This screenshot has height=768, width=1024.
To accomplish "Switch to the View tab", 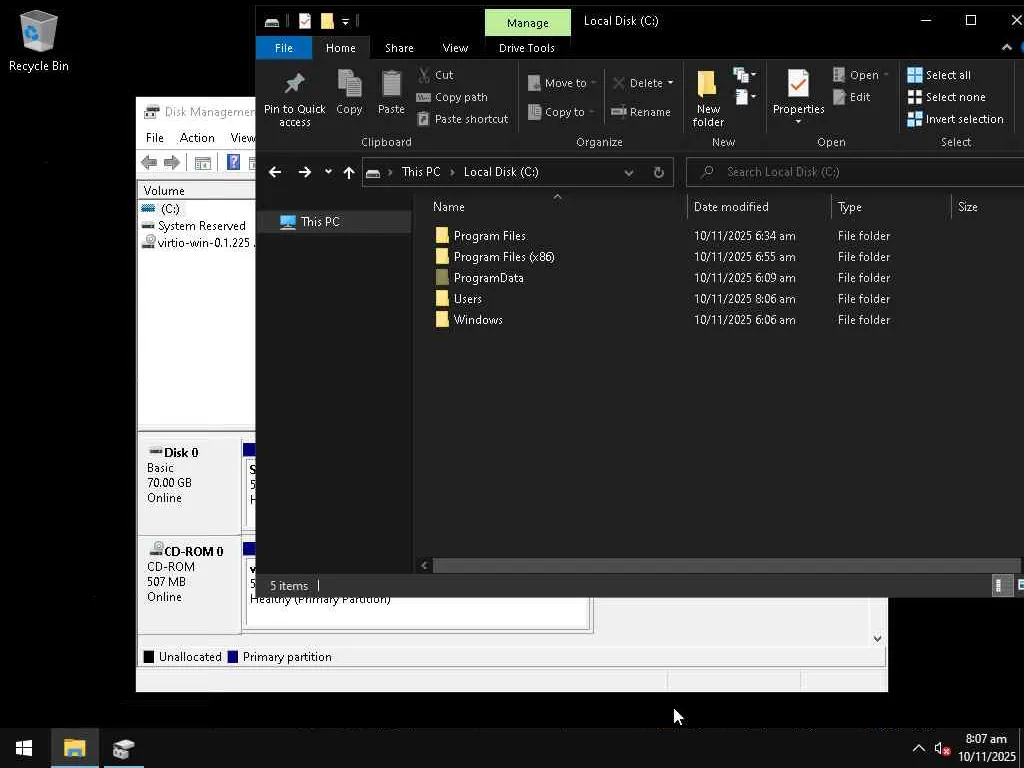I will click(x=455, y=48).
